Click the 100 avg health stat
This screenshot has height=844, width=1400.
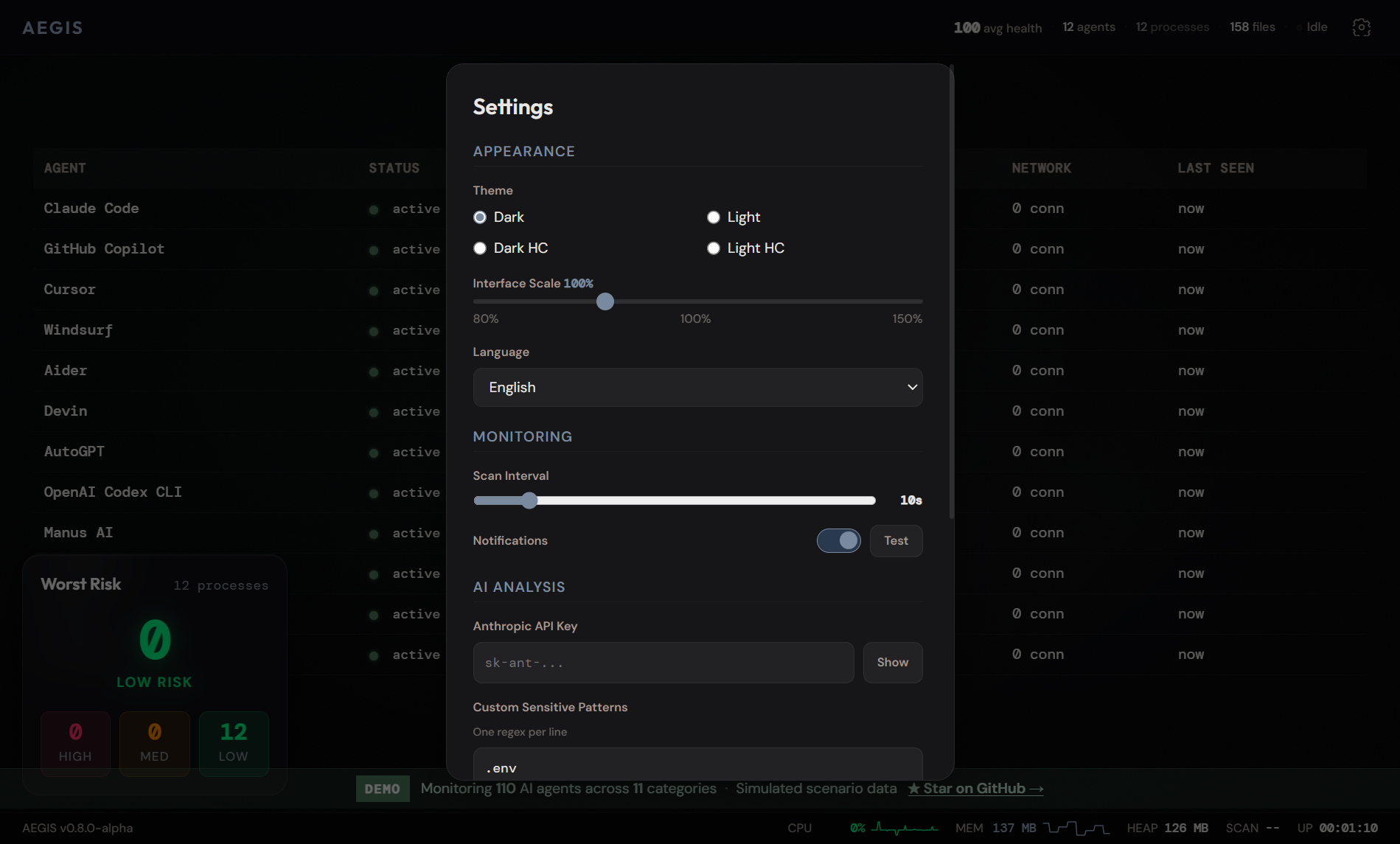997,27
